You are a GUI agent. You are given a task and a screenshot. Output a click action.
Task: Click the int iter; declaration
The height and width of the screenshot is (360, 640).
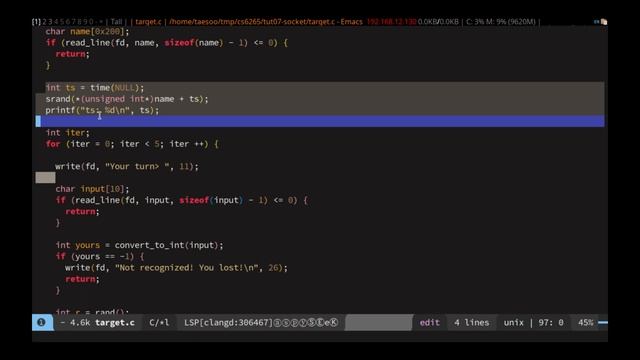67,133
